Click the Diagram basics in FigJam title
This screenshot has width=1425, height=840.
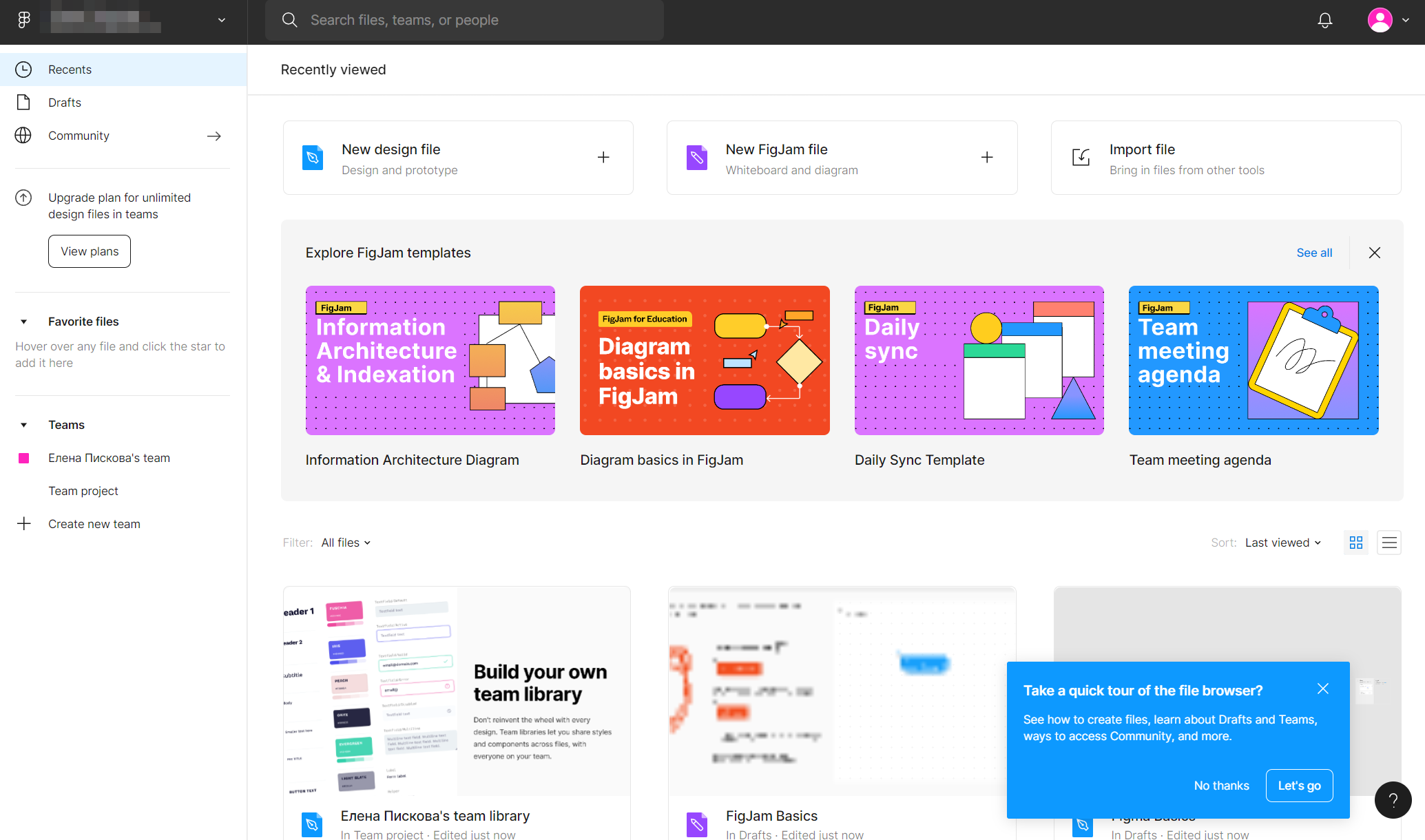pos(661,460)
